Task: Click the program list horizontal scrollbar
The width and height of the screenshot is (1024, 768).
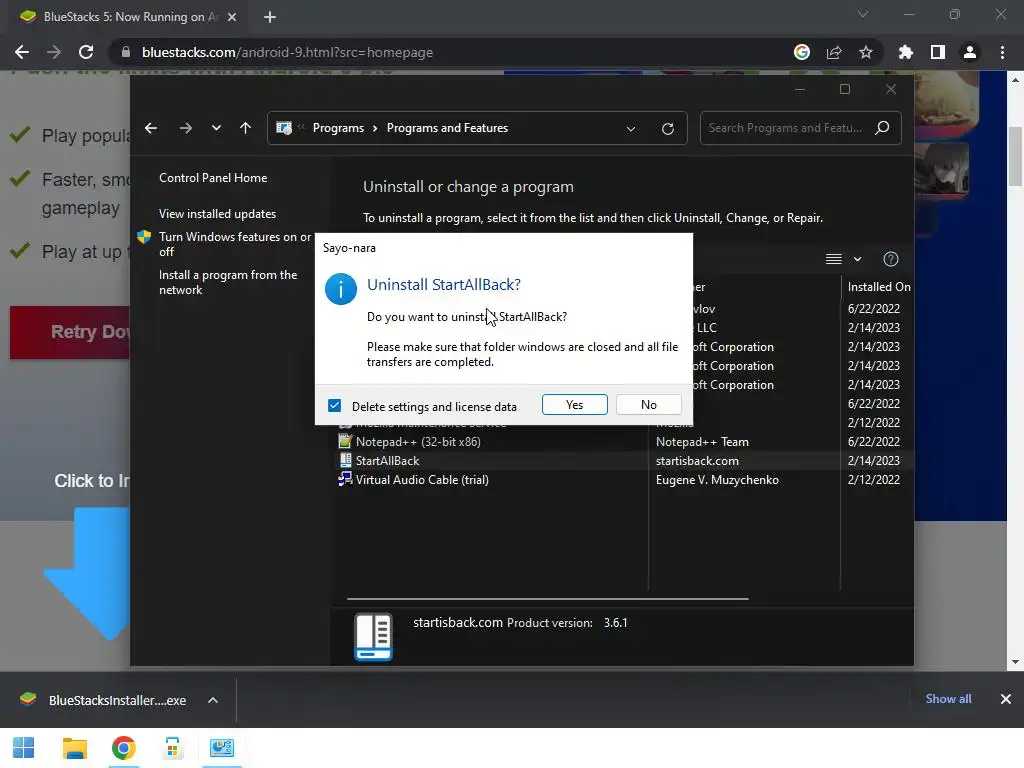Action: 547,598
